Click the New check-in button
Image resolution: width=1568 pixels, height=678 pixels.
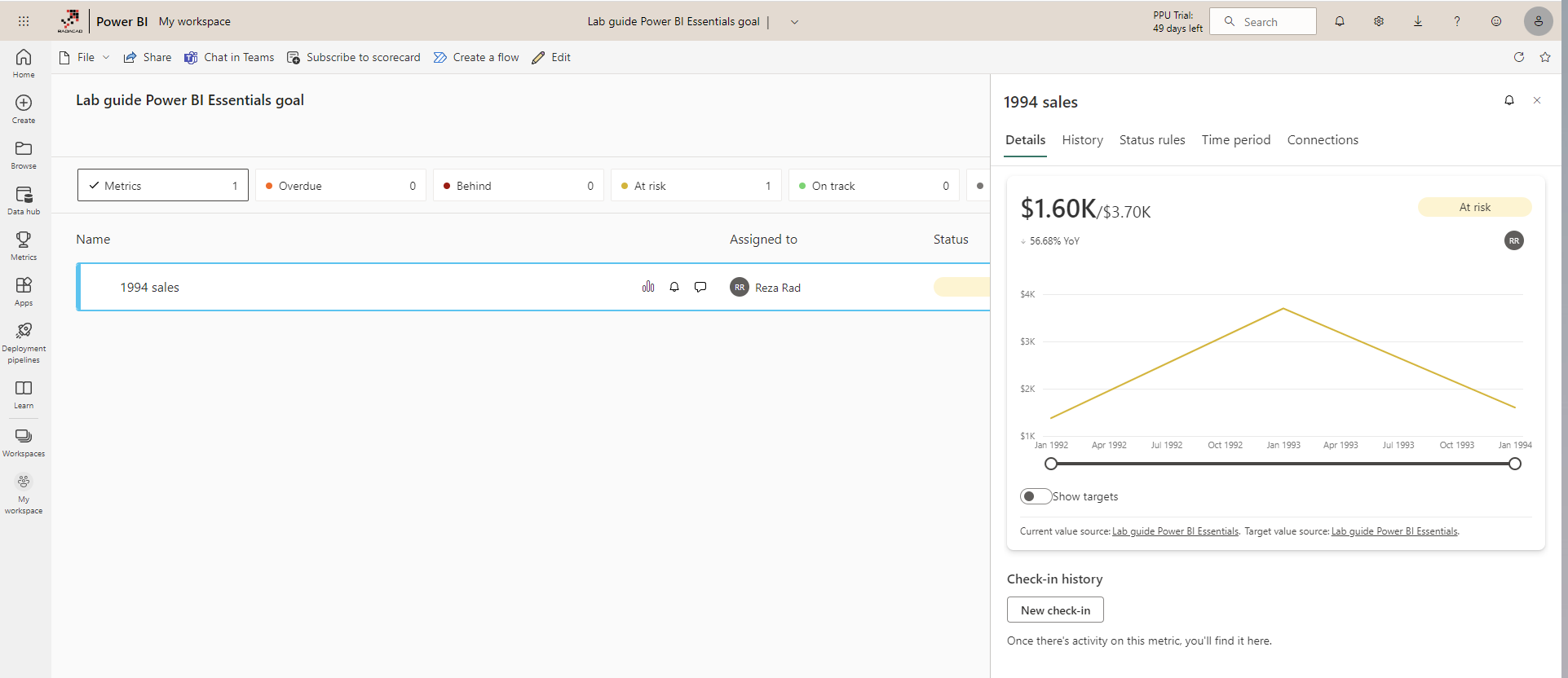(1055, 610)
